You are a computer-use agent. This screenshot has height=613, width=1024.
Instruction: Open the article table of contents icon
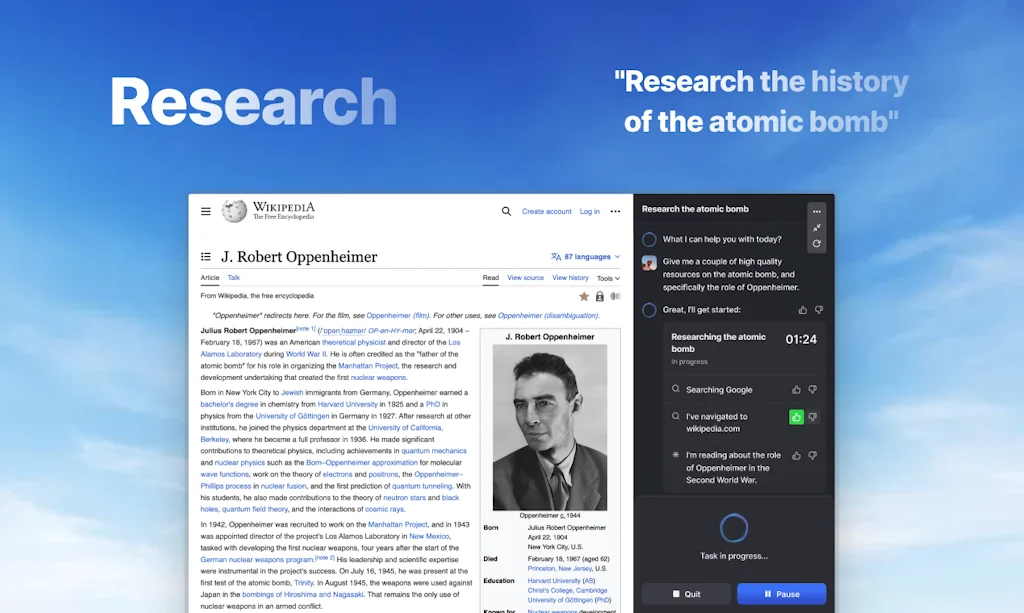pos(206,257)
